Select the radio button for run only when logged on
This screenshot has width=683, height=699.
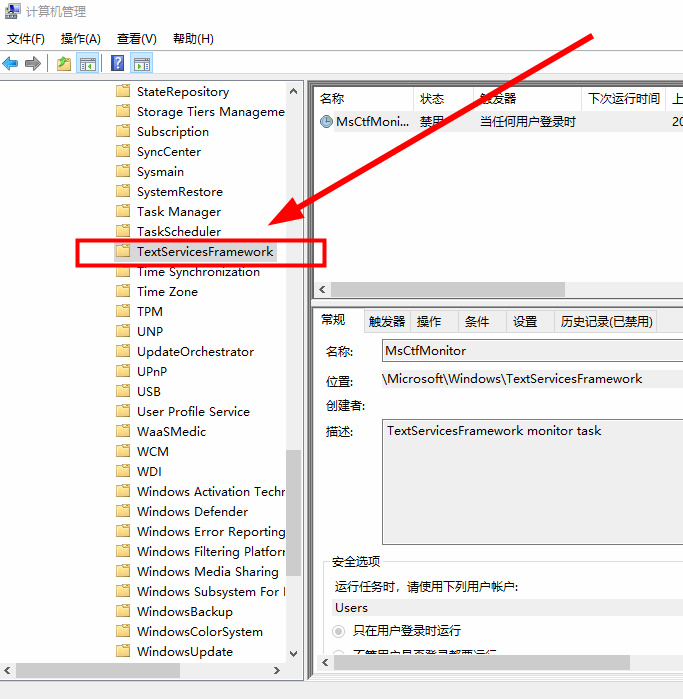tap(340, 631)
